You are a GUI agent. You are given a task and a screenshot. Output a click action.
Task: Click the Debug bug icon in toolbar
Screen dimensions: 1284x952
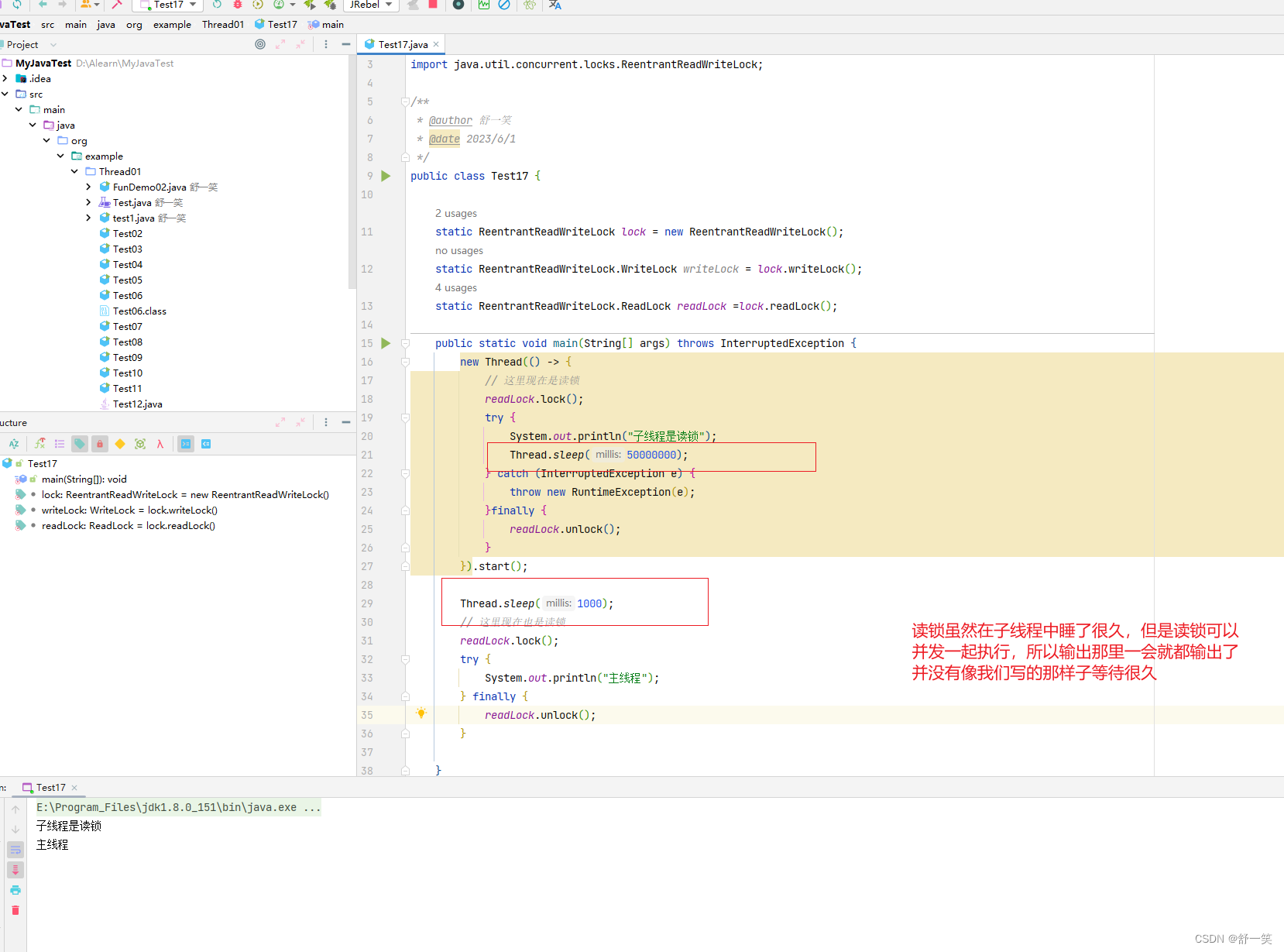coord(238,5)
